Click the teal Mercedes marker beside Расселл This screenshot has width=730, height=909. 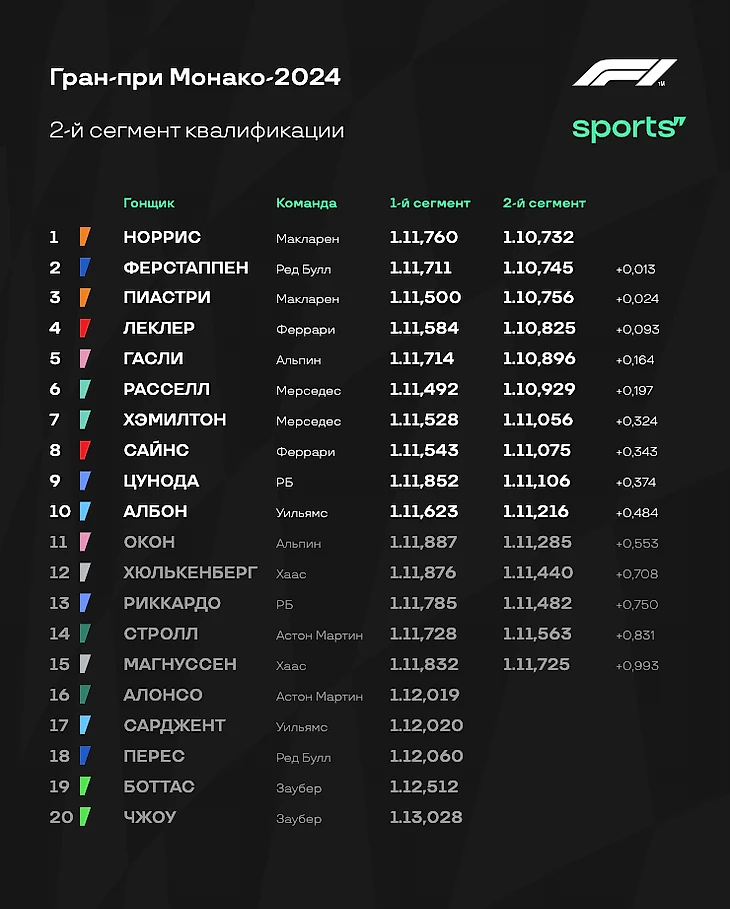pyautogui.click(x=85, y=389)
